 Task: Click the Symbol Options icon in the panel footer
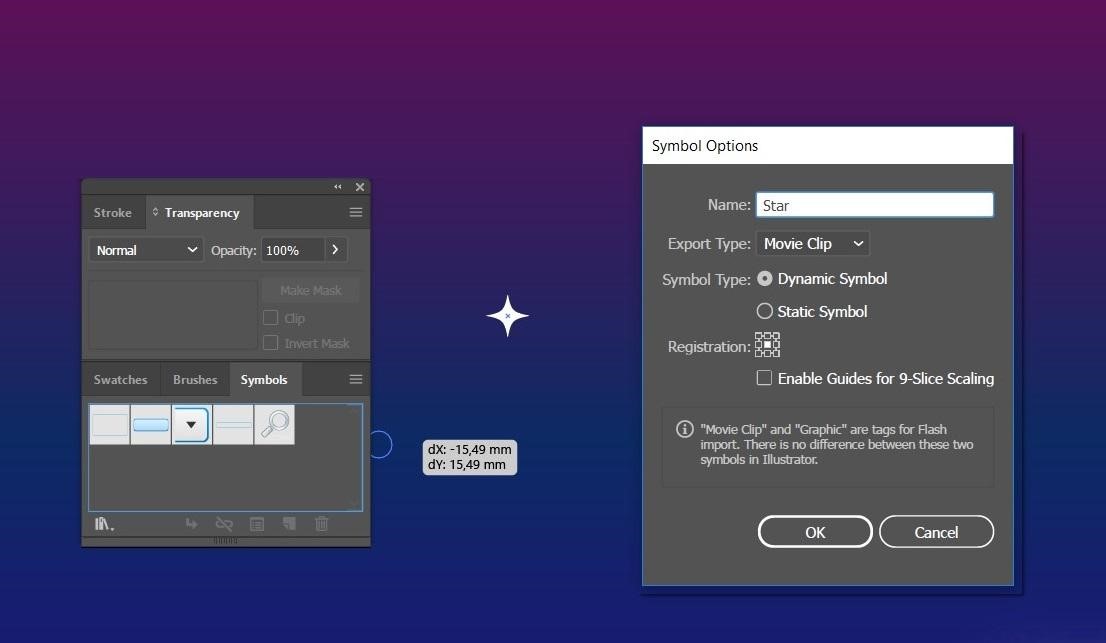257,524
